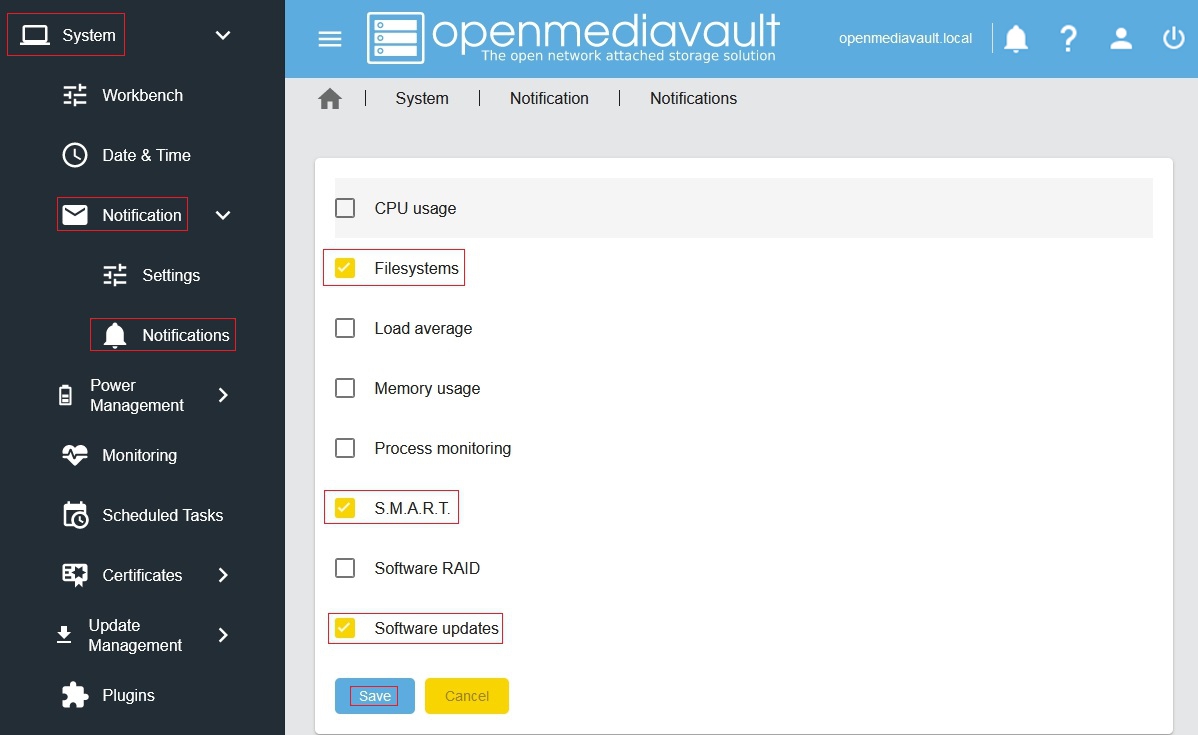Enable the Software RAID checkbox

pyautogui.click(x=345, y=568)
